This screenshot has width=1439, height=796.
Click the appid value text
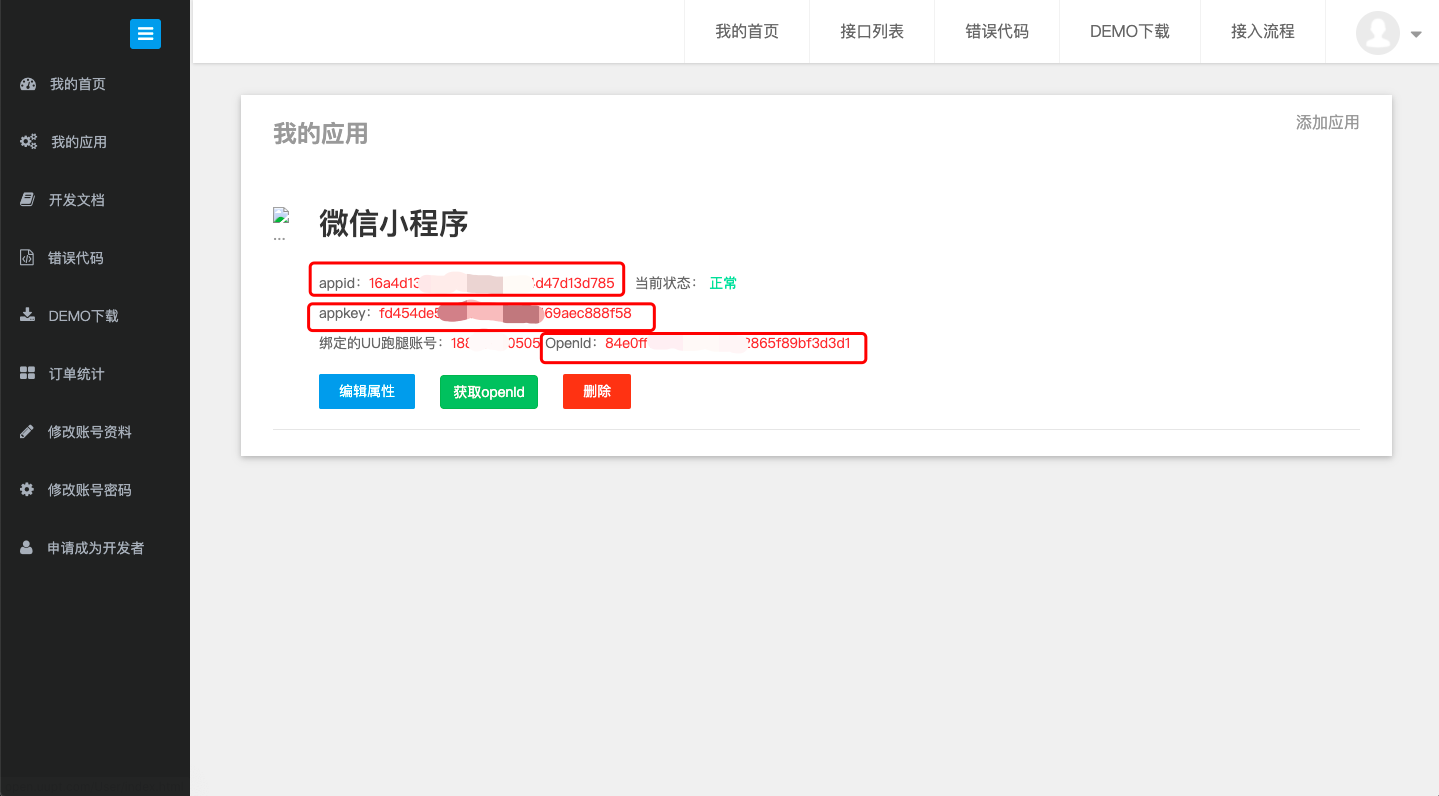[x=492, y=283]
